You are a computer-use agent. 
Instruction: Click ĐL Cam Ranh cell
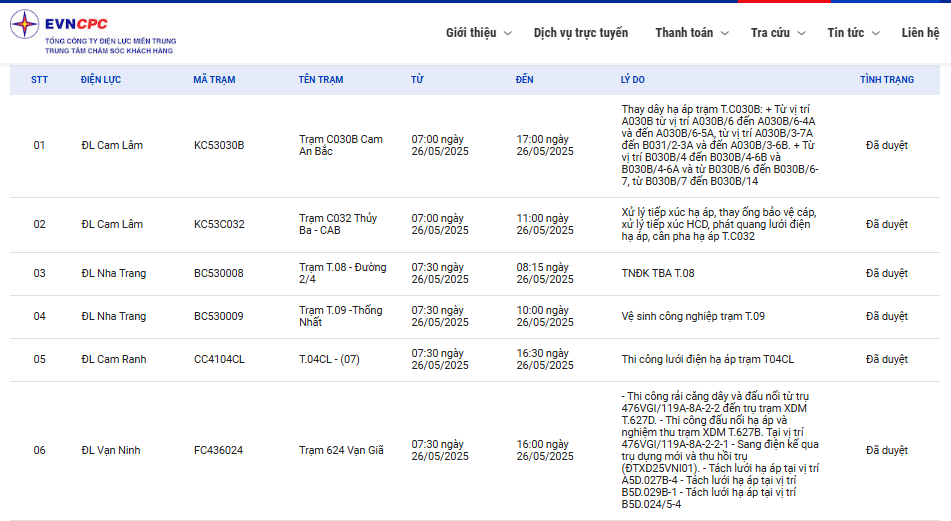(x=114, y=359)
